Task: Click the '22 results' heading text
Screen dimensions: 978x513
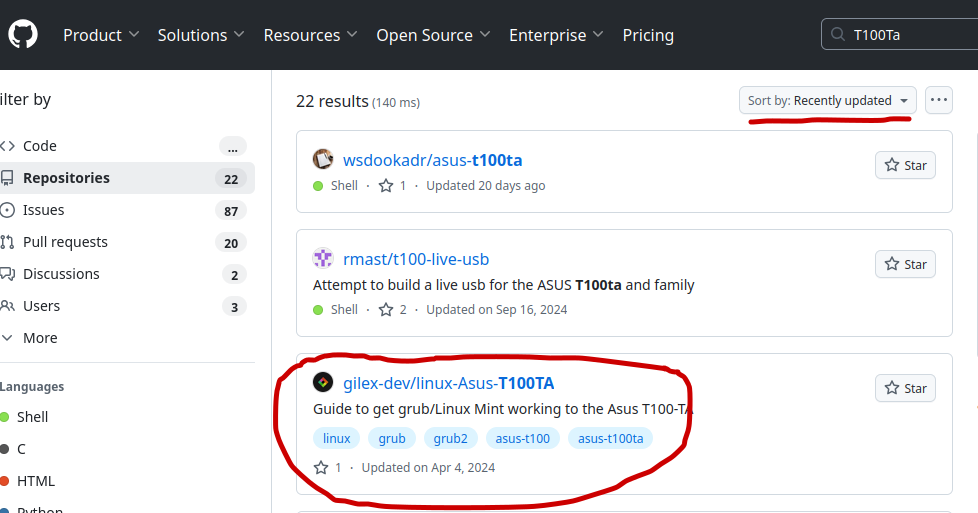Action: coord(332,101)
